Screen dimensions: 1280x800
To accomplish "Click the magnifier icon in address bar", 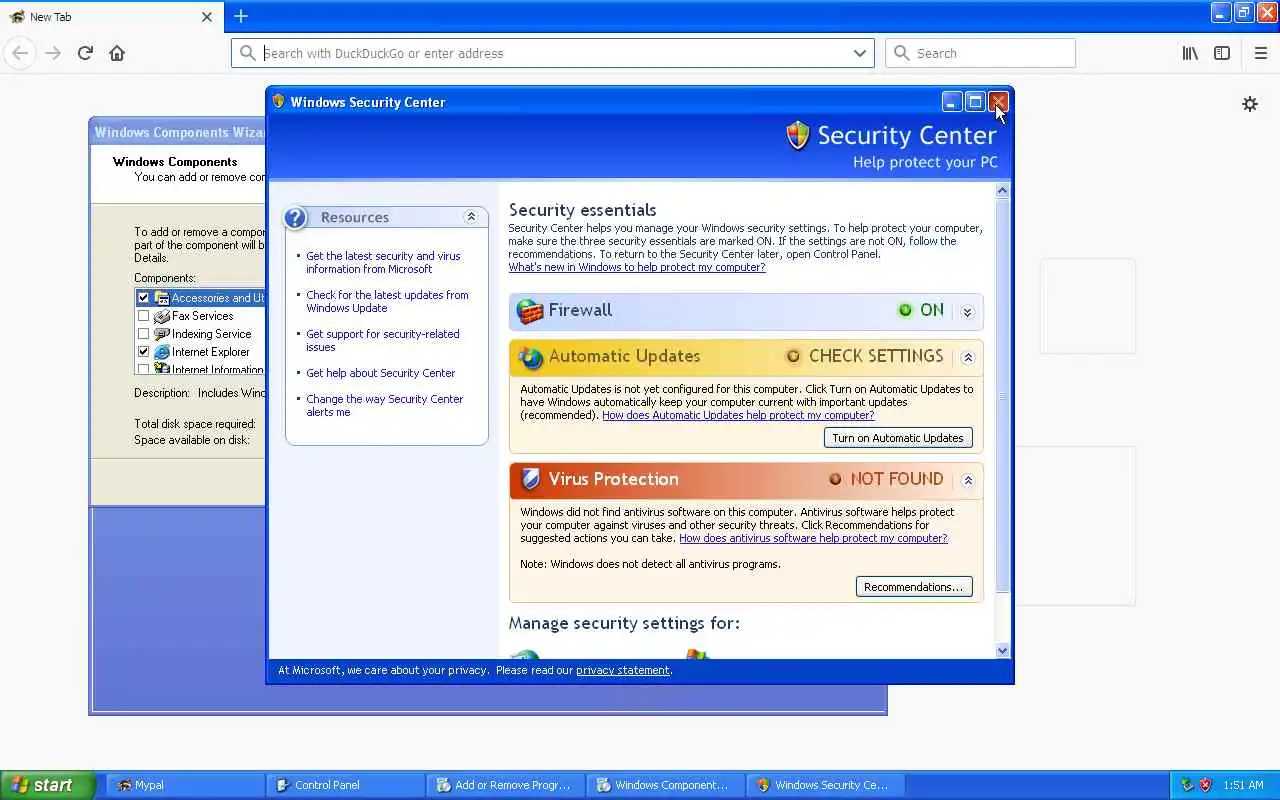I will tap(248, 53).
